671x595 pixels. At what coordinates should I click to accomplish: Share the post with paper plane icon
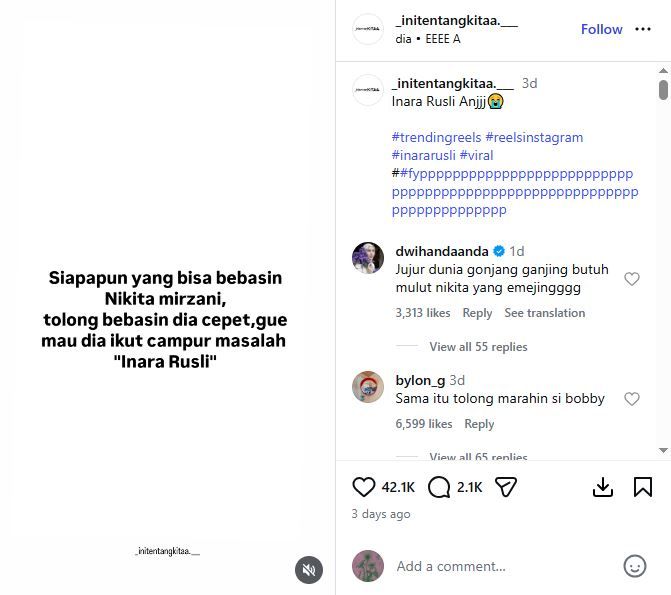pyautogui.click(x=506, y=487)
